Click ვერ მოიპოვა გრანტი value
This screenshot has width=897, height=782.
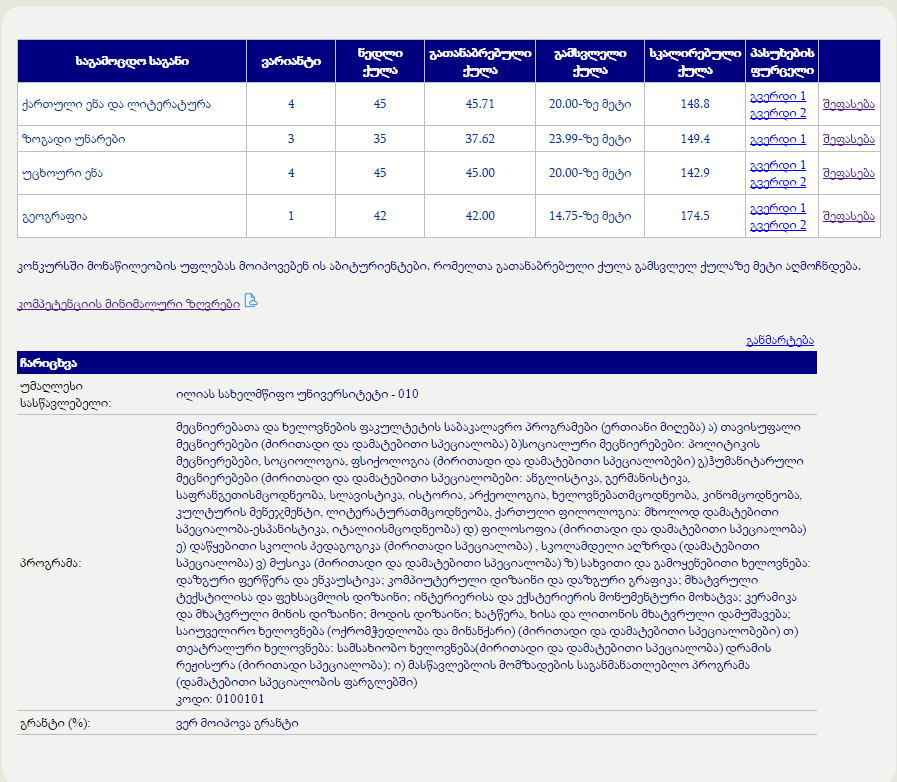point(237,724)
